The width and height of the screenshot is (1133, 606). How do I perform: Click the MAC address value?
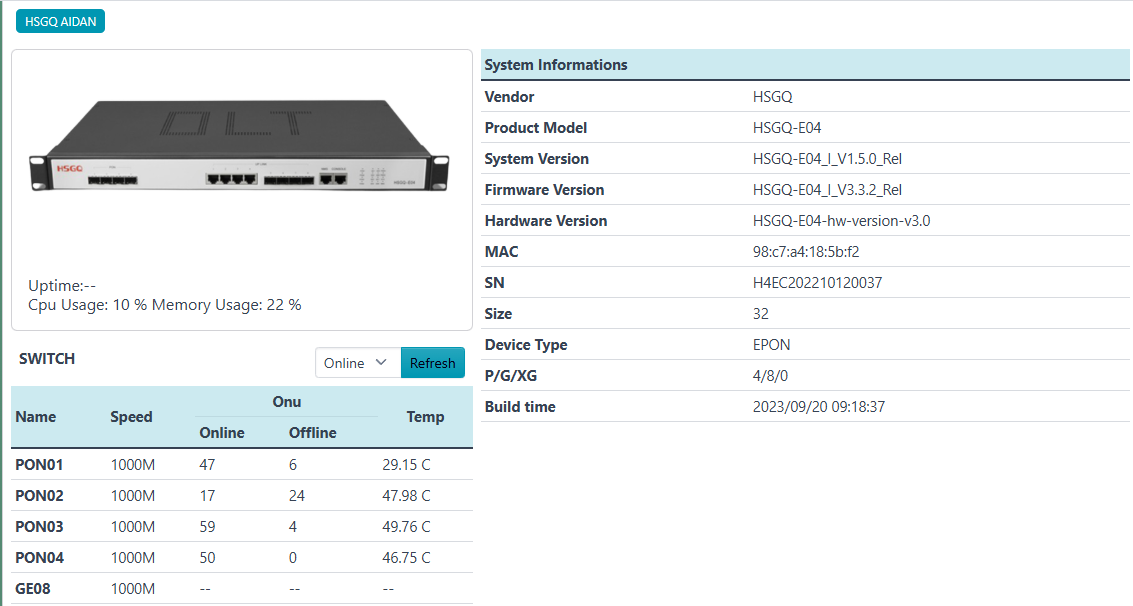click(x=805, y=252)
